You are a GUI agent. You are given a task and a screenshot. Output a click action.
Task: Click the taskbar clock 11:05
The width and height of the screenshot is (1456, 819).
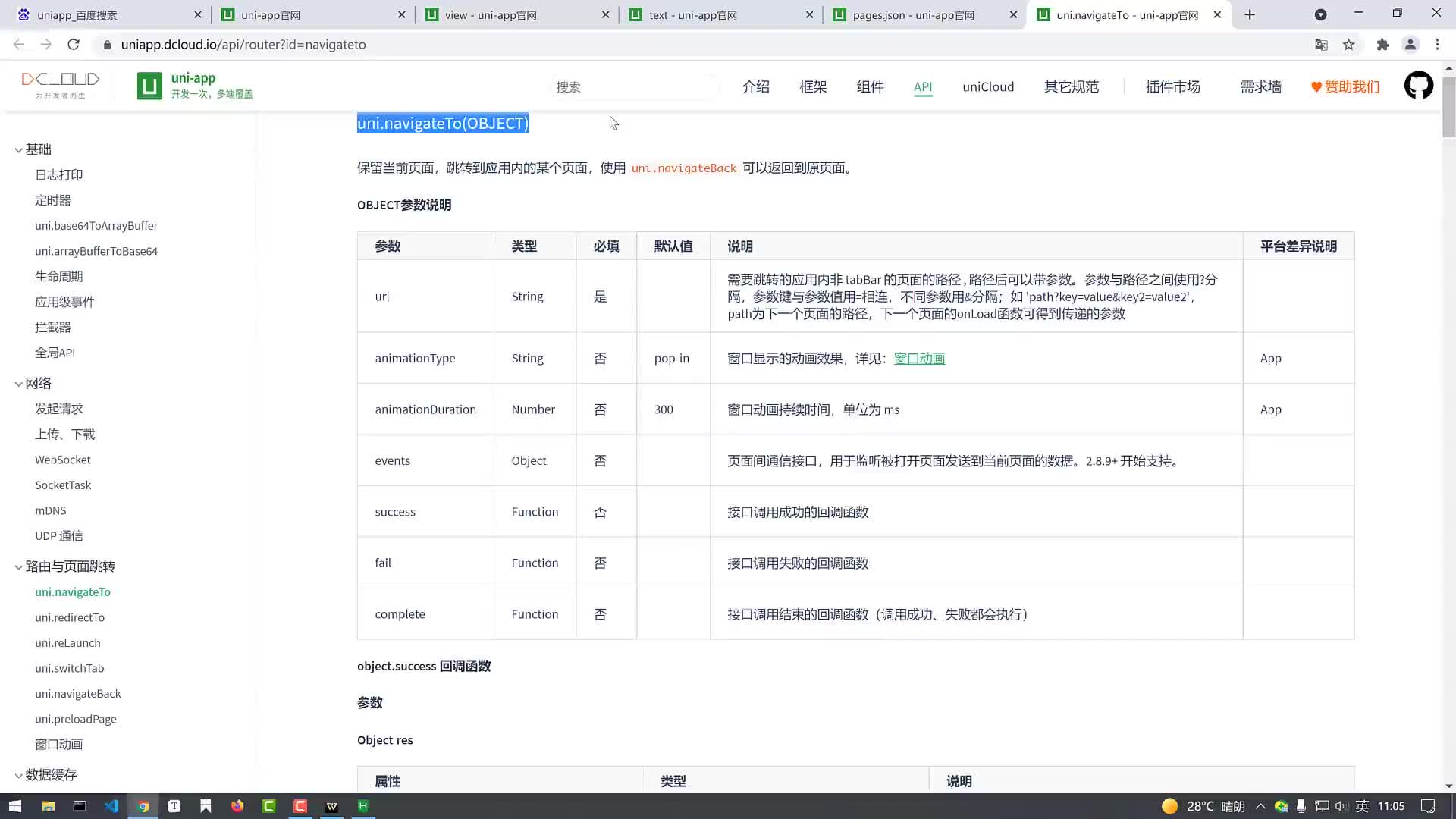[1391, 806]
